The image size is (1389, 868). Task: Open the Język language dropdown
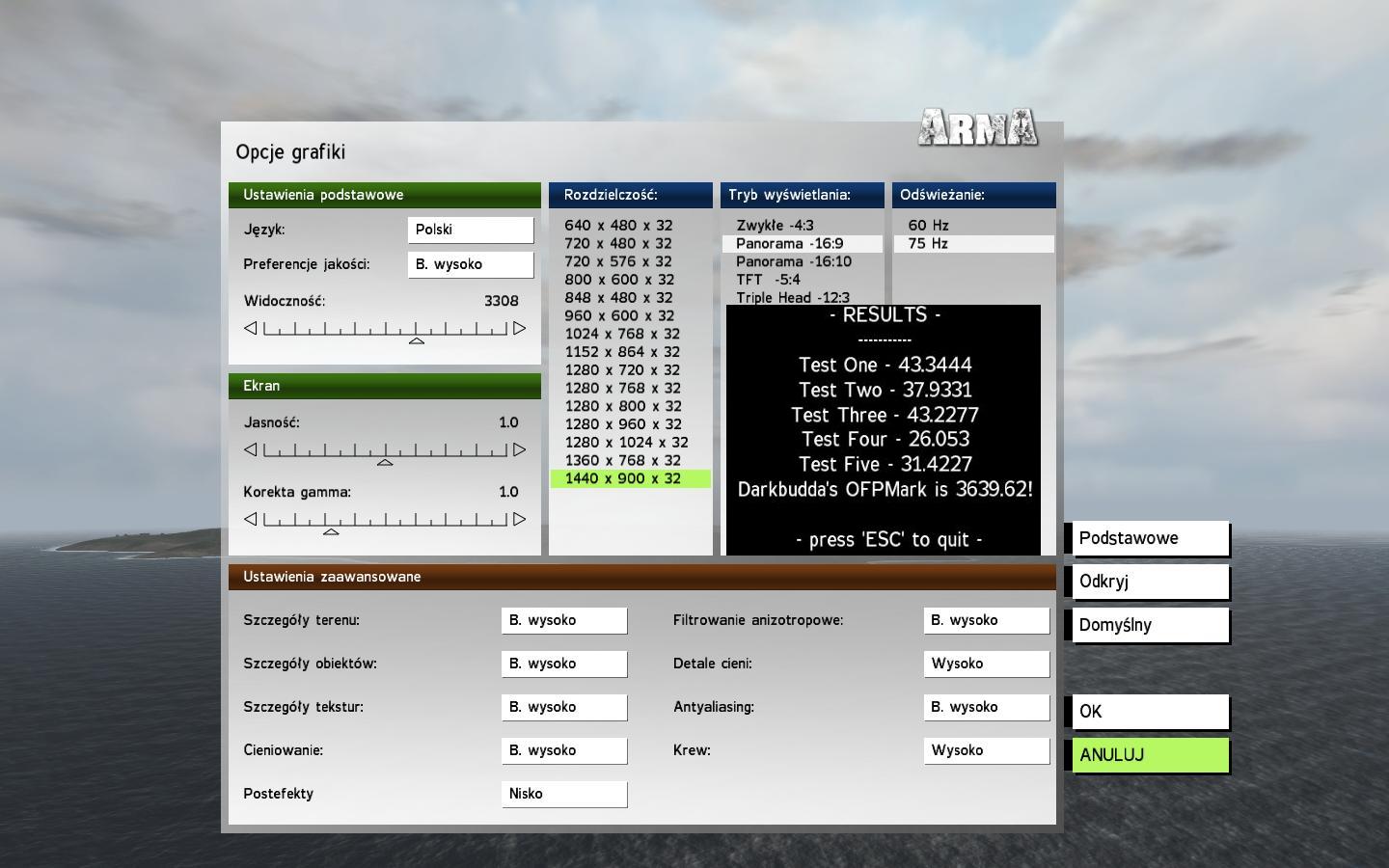point(470,230)
